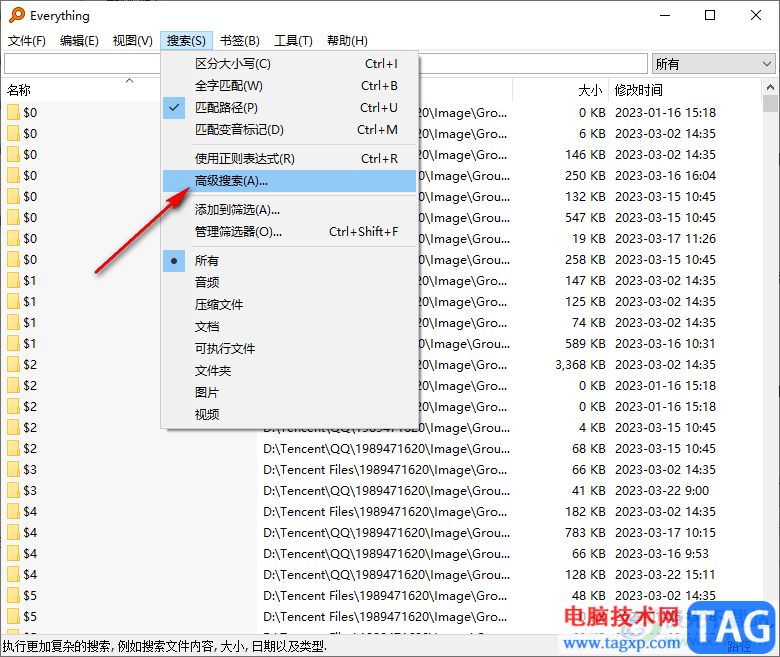Open the 工具(T) menu
Viewport: 780px width, 657px height.
tap(293, 40)
